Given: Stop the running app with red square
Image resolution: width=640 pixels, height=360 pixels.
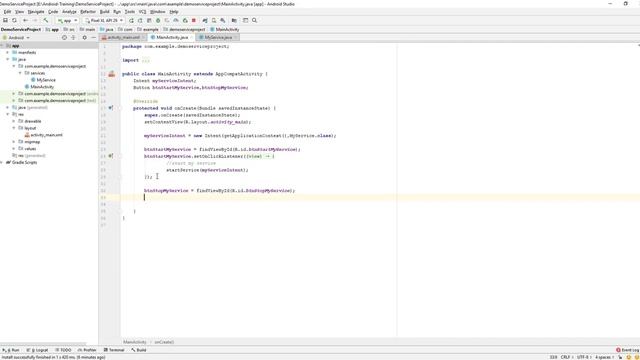Looking at the screenshot, I should click(194, 20).
